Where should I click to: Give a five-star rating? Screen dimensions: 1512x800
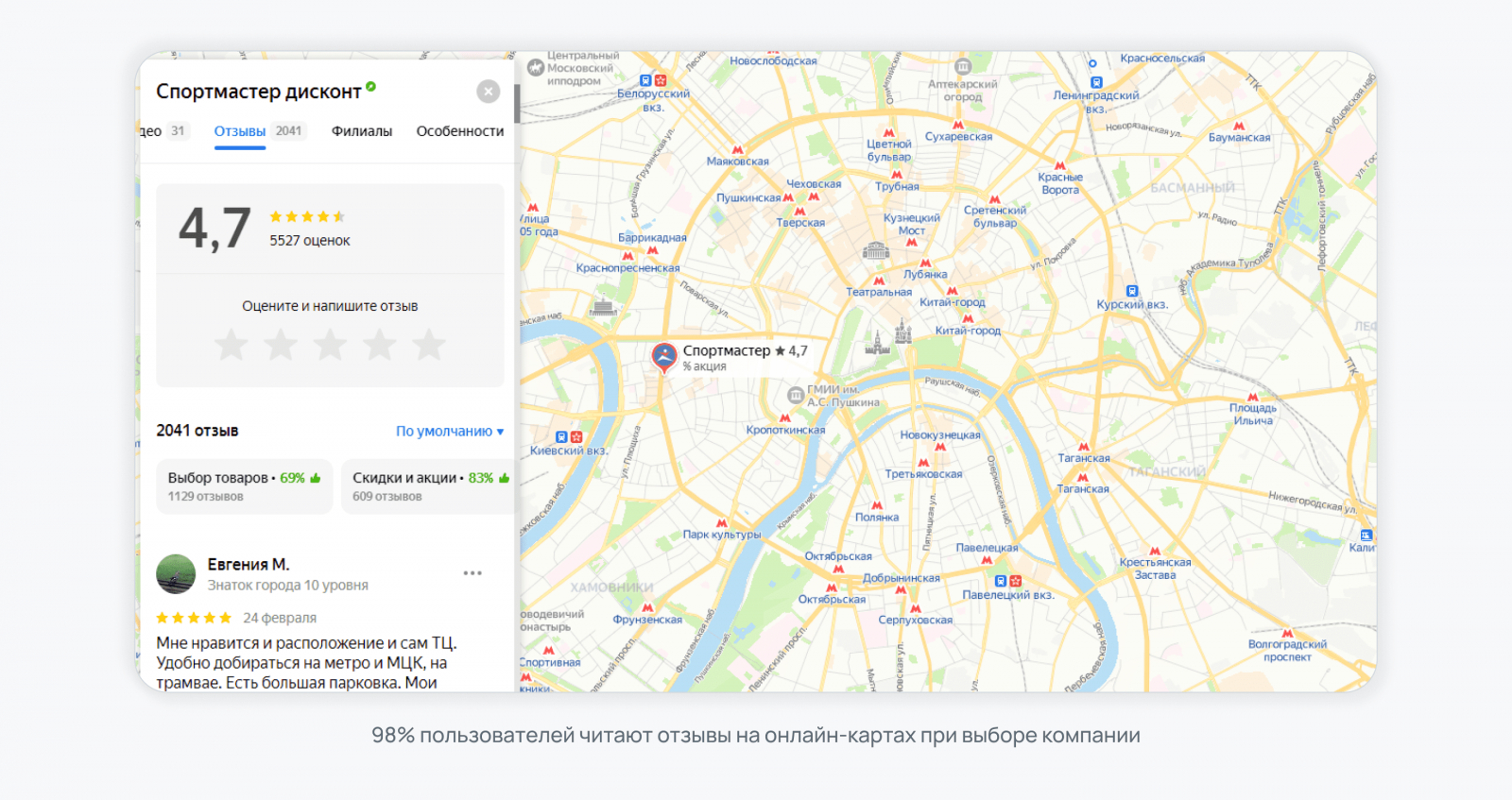click(428, 345)
